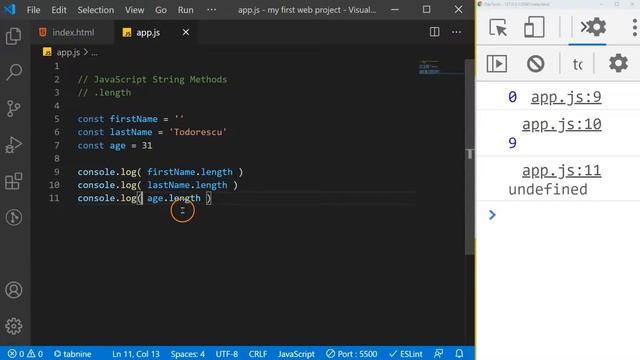
Task: Show the console sidebar
Action: click(497, 64)
